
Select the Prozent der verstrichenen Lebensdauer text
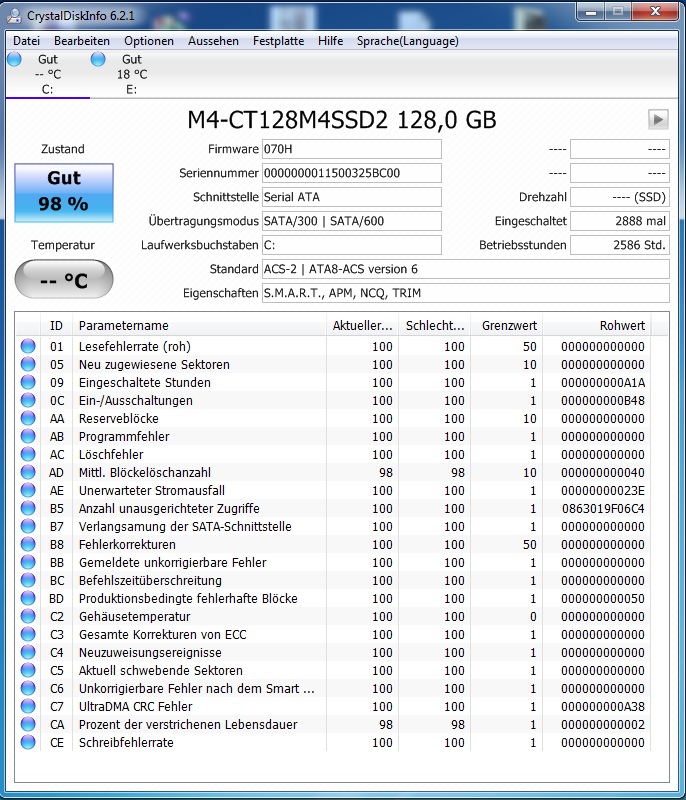[188, 724]
